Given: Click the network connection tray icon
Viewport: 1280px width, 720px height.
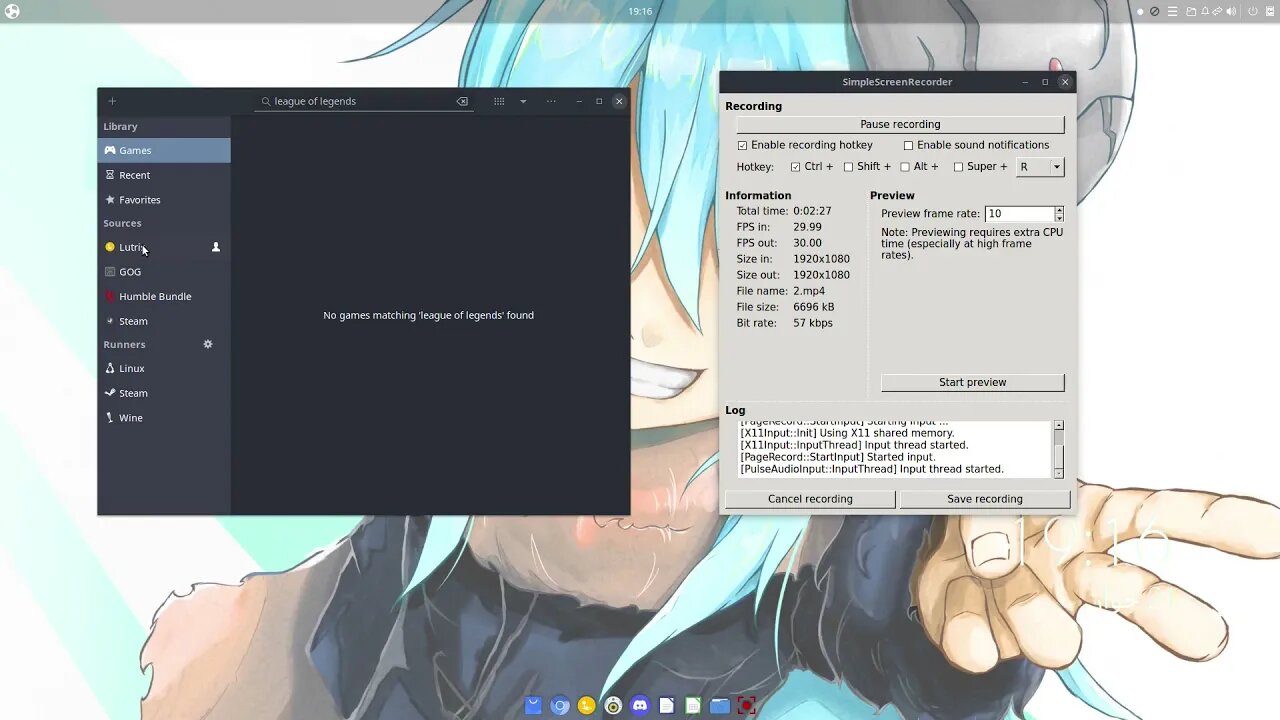Looking at the screenshot, I should [x=1217, y=12].
